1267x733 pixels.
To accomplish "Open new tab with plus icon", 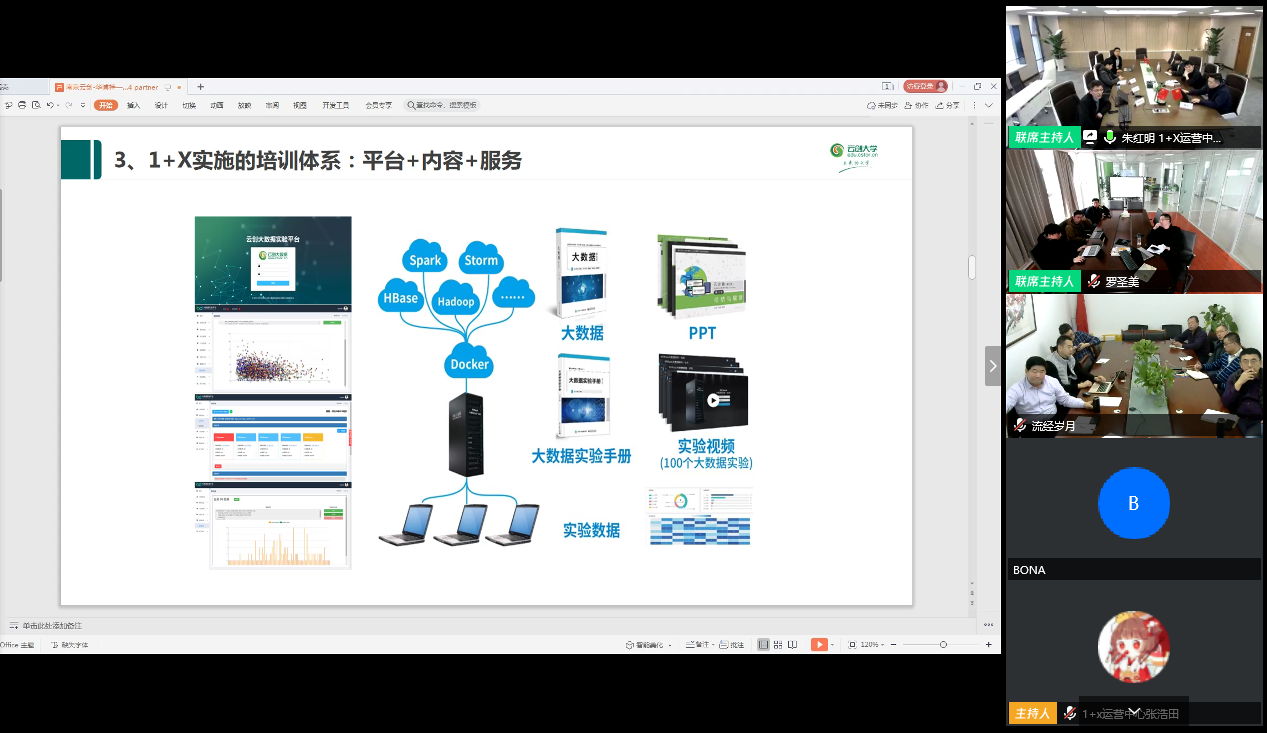I will 200,87.
